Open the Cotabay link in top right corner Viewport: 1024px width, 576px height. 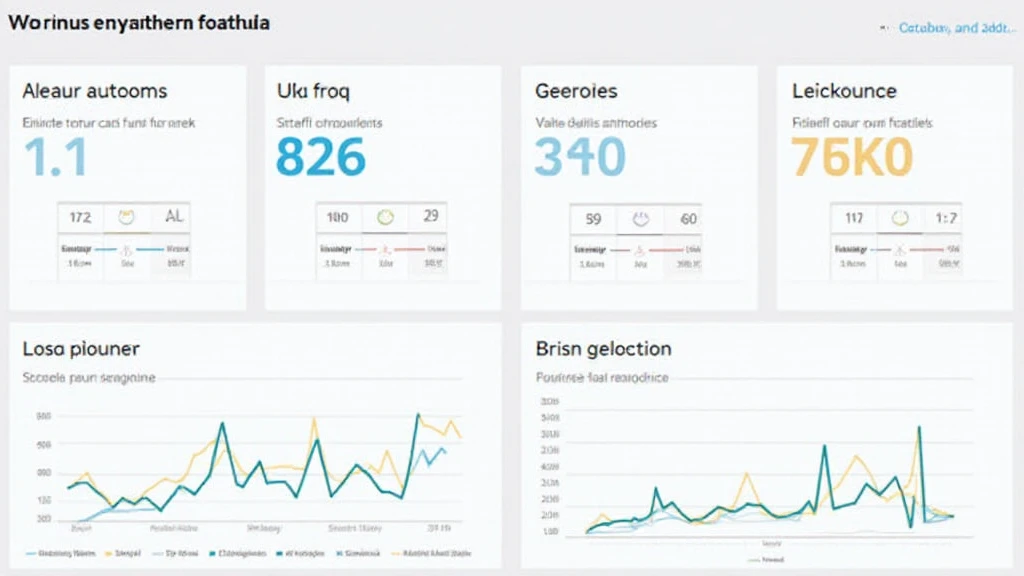coord(951,28)
